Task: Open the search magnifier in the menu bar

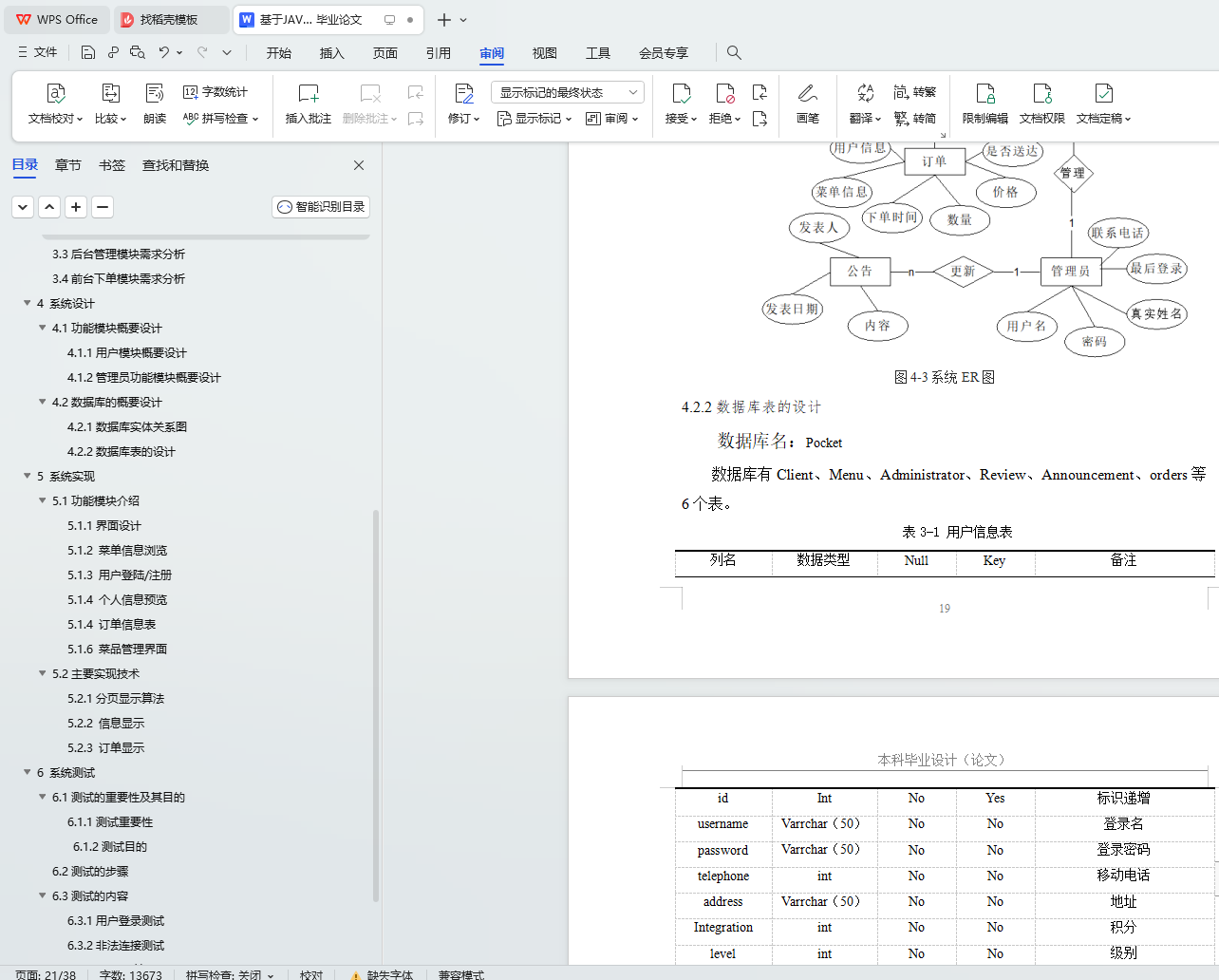Action: [x=734, y=52]
